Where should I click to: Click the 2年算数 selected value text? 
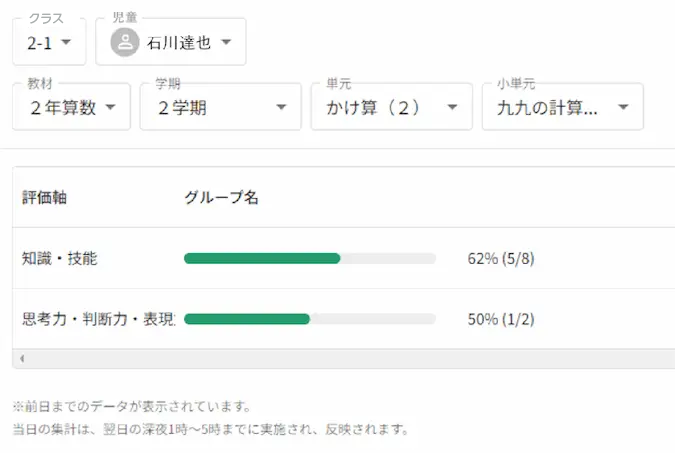(62, 108)
